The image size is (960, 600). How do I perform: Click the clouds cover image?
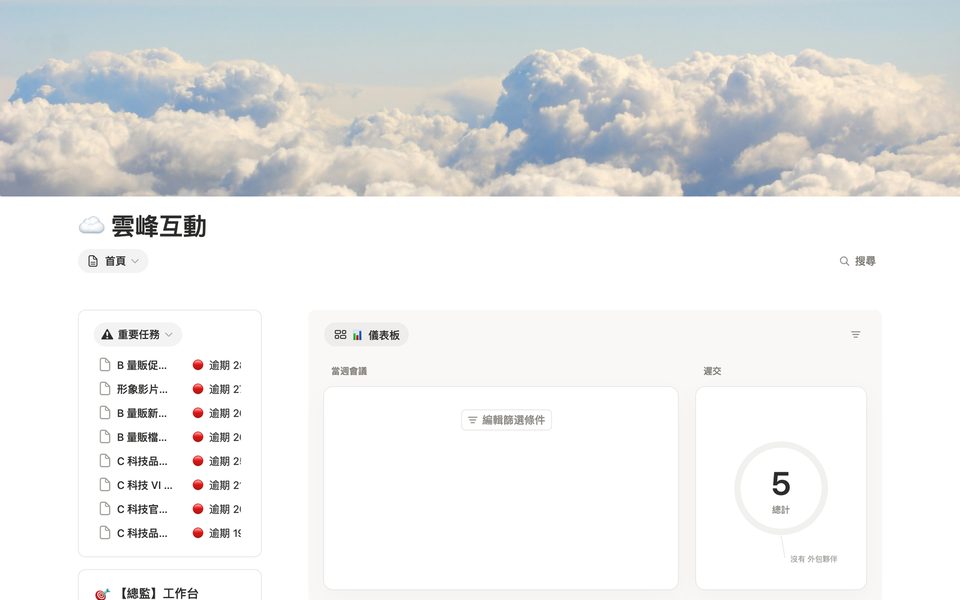tap(480, 98)
